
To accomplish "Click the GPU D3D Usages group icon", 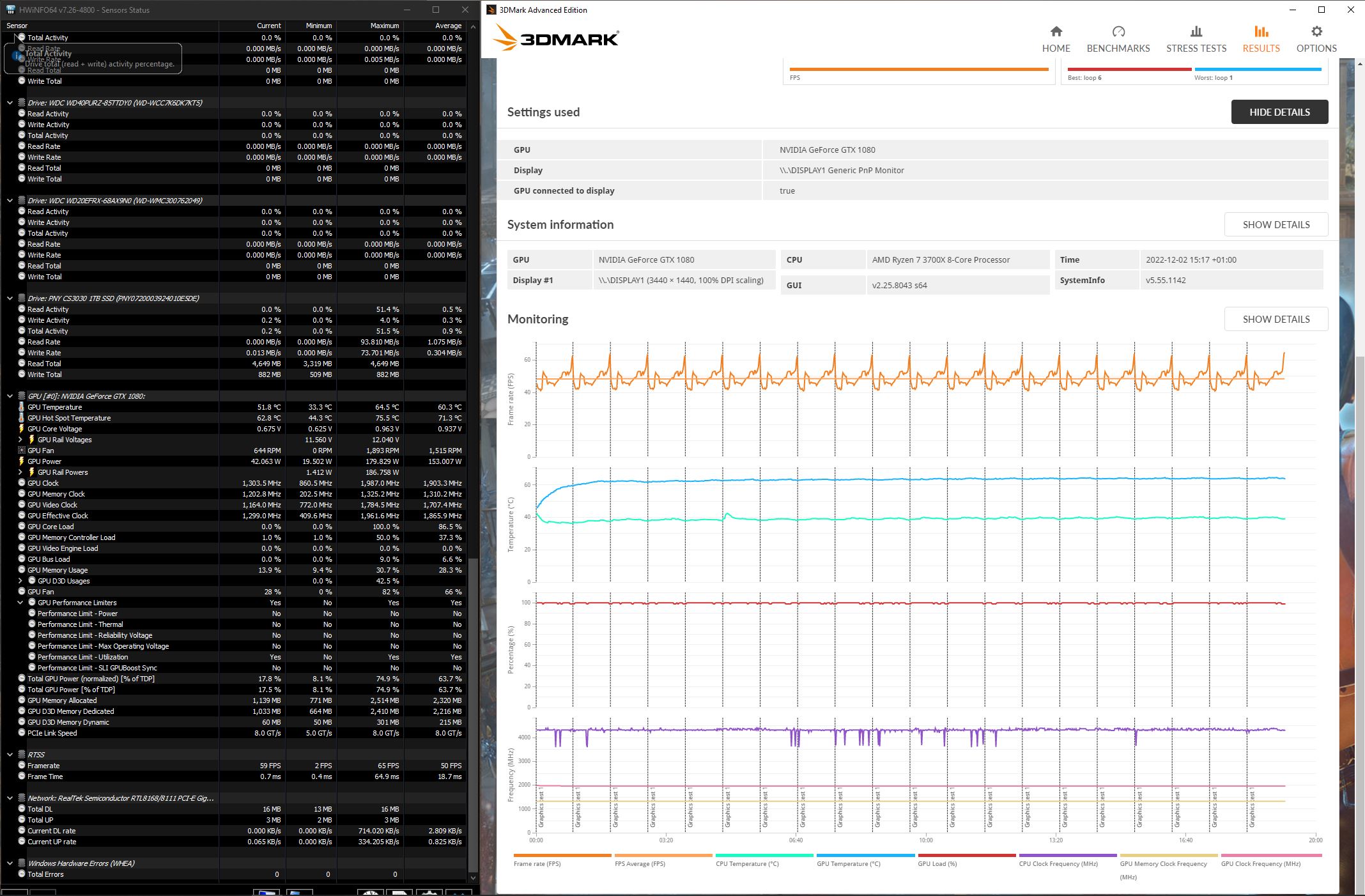I will pos(32,581).
